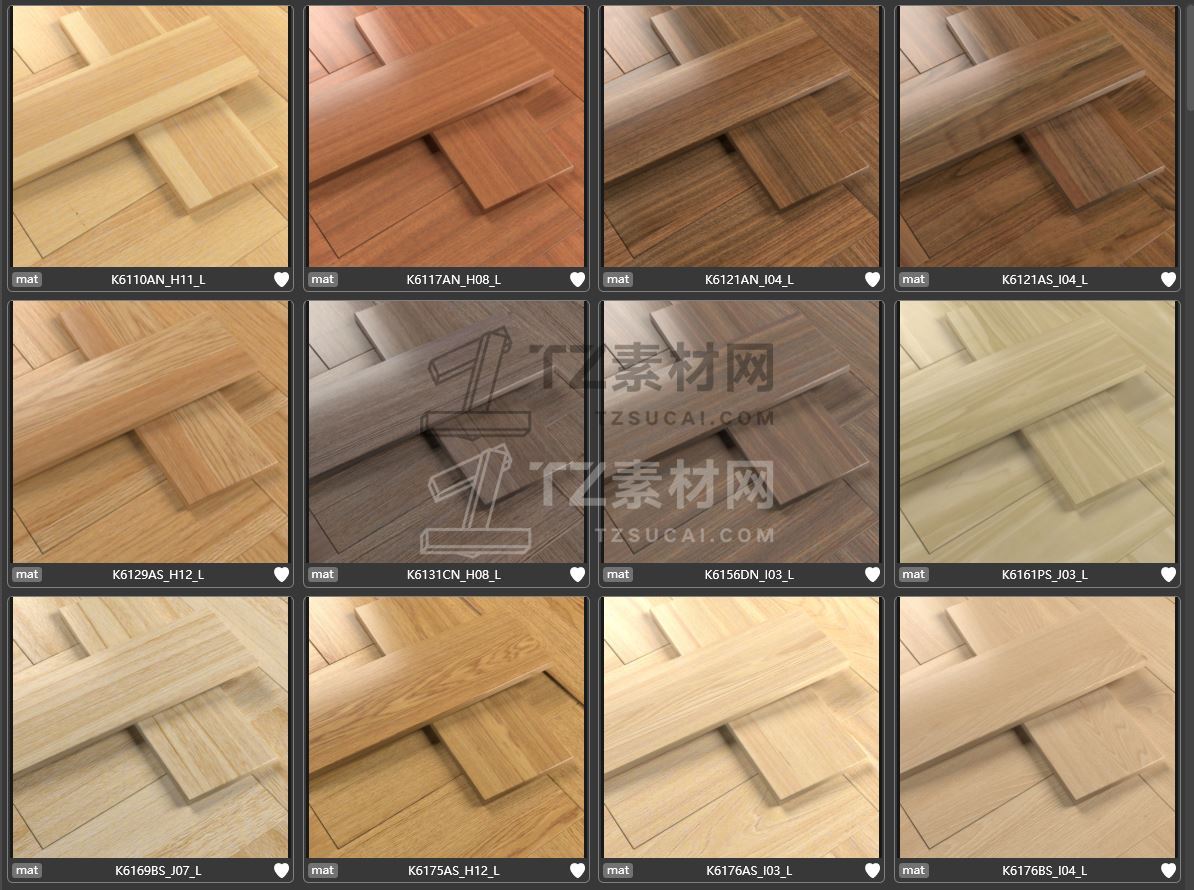Favorite the K6117AN_H08_L material heart

577,279
